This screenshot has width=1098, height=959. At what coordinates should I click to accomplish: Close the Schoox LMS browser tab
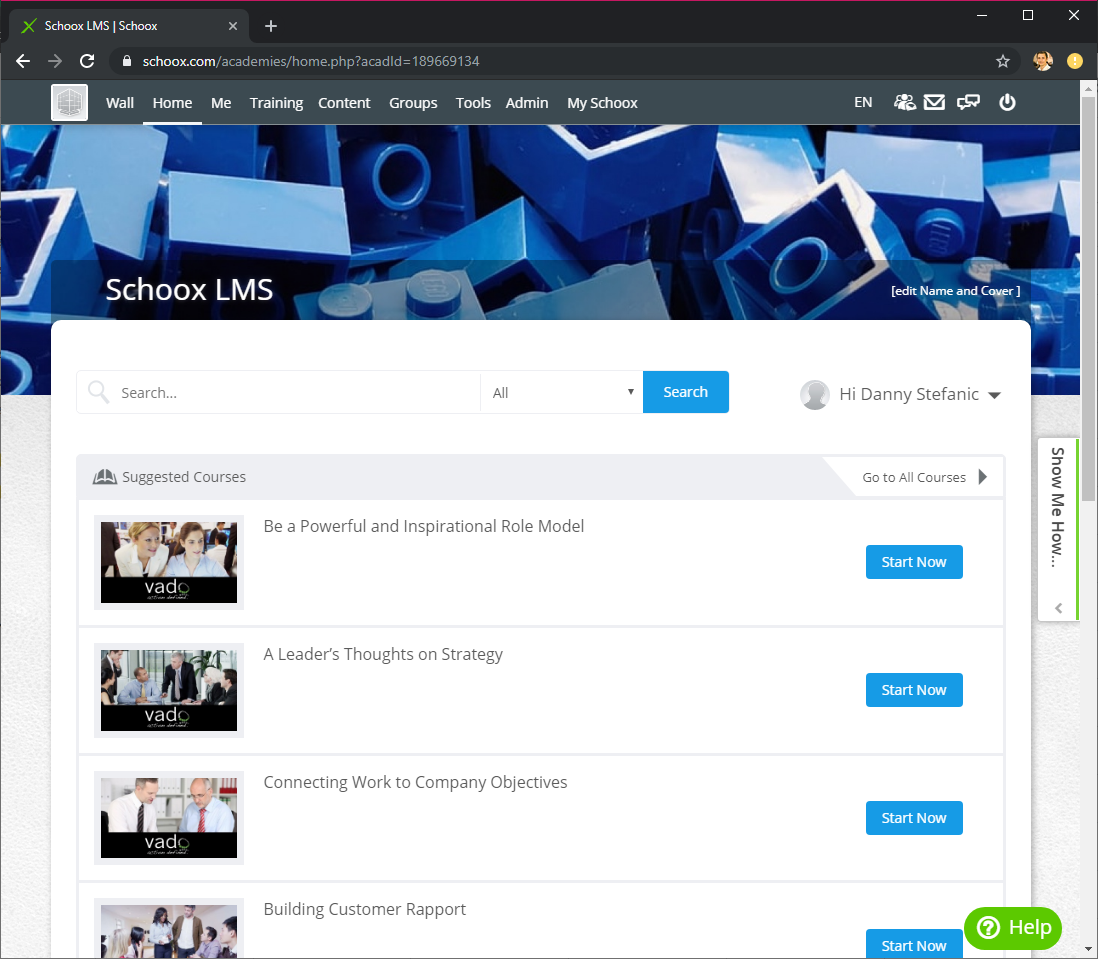tap(233, 26)
